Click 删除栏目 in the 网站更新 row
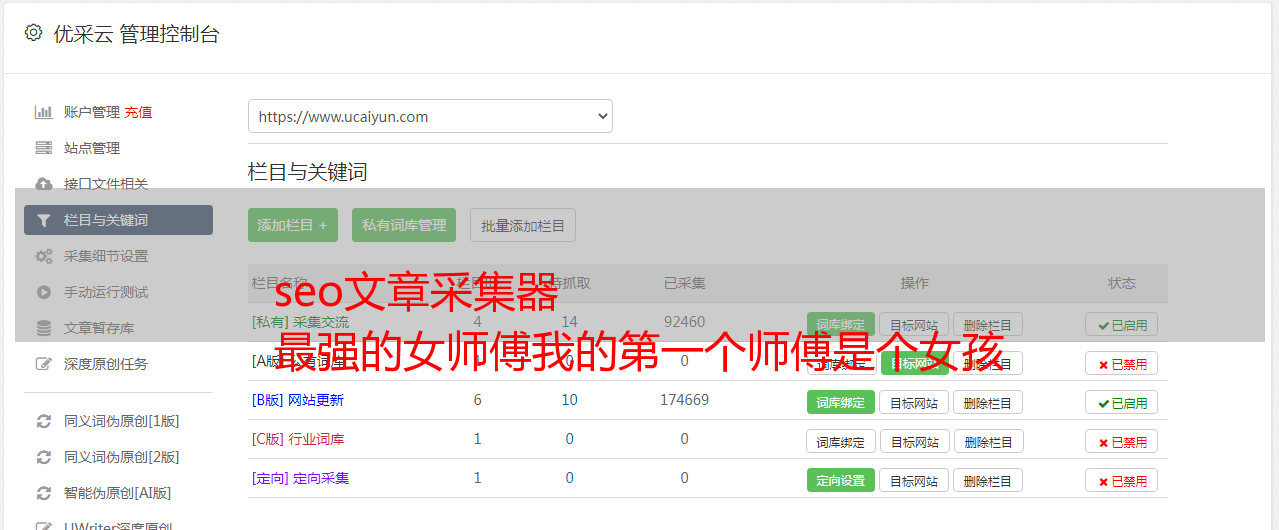Viewport: 1279px width, 530px height. coord(988,402)
